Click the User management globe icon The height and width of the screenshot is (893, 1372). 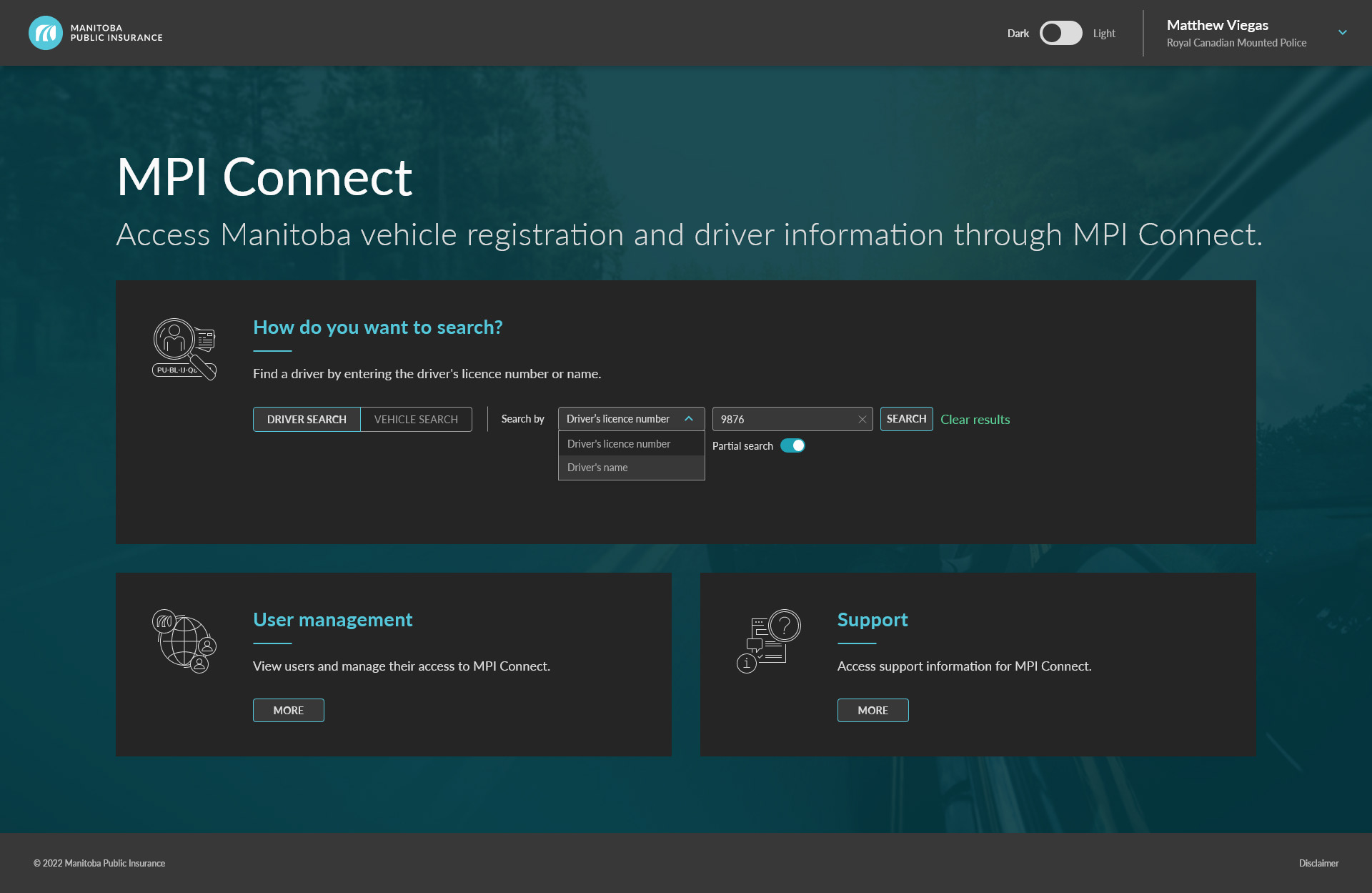tap(184, 641)
